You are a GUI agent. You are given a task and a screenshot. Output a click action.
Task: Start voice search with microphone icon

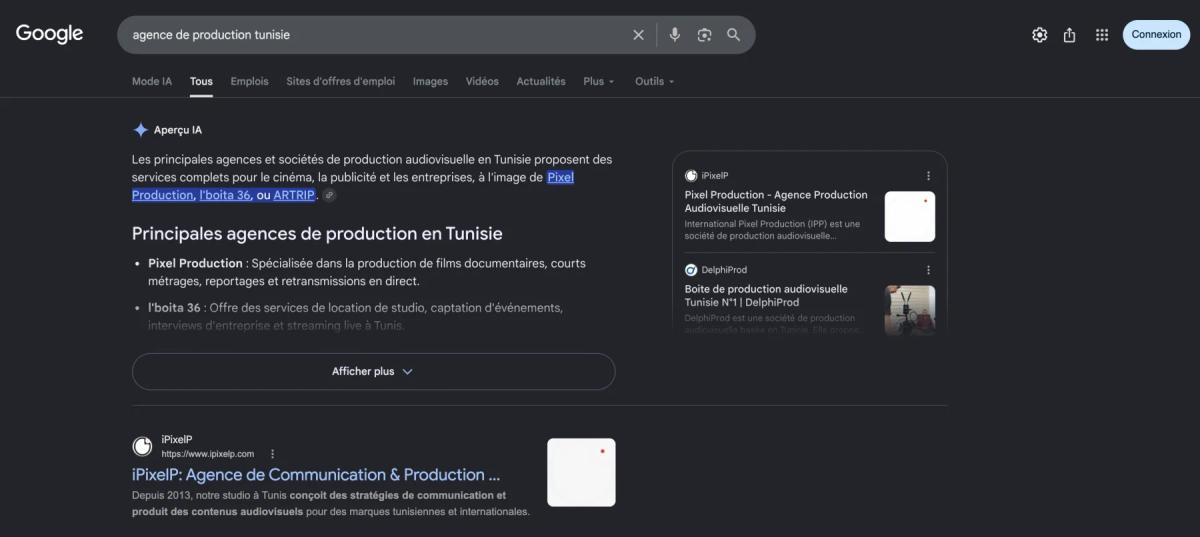point(675,35)
